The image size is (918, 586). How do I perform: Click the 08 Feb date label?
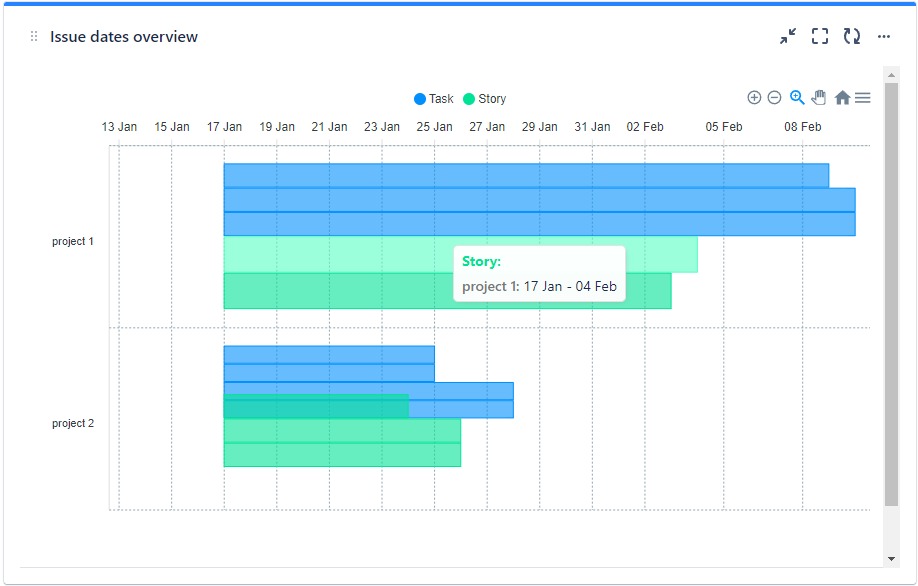(803, 127)
